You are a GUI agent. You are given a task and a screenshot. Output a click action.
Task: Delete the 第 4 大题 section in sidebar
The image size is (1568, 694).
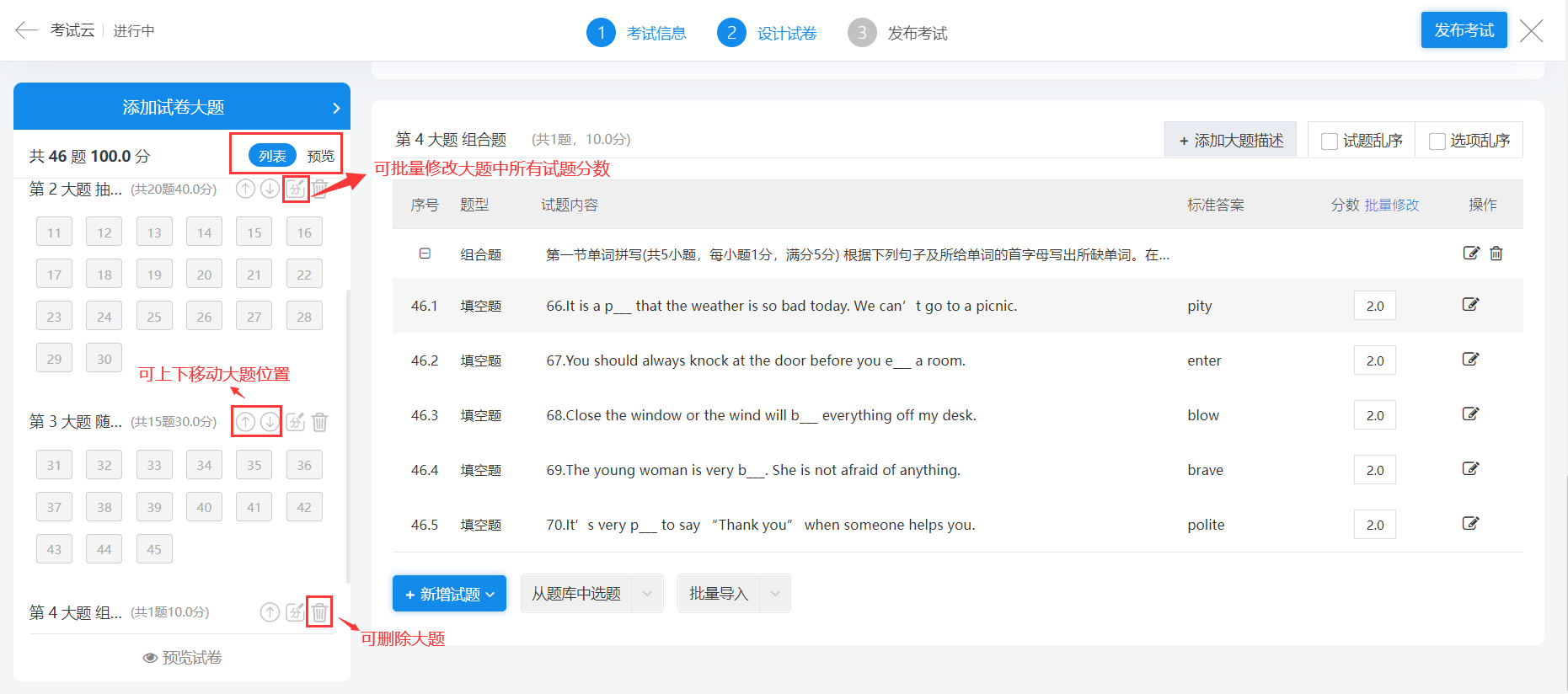(319, 612)
